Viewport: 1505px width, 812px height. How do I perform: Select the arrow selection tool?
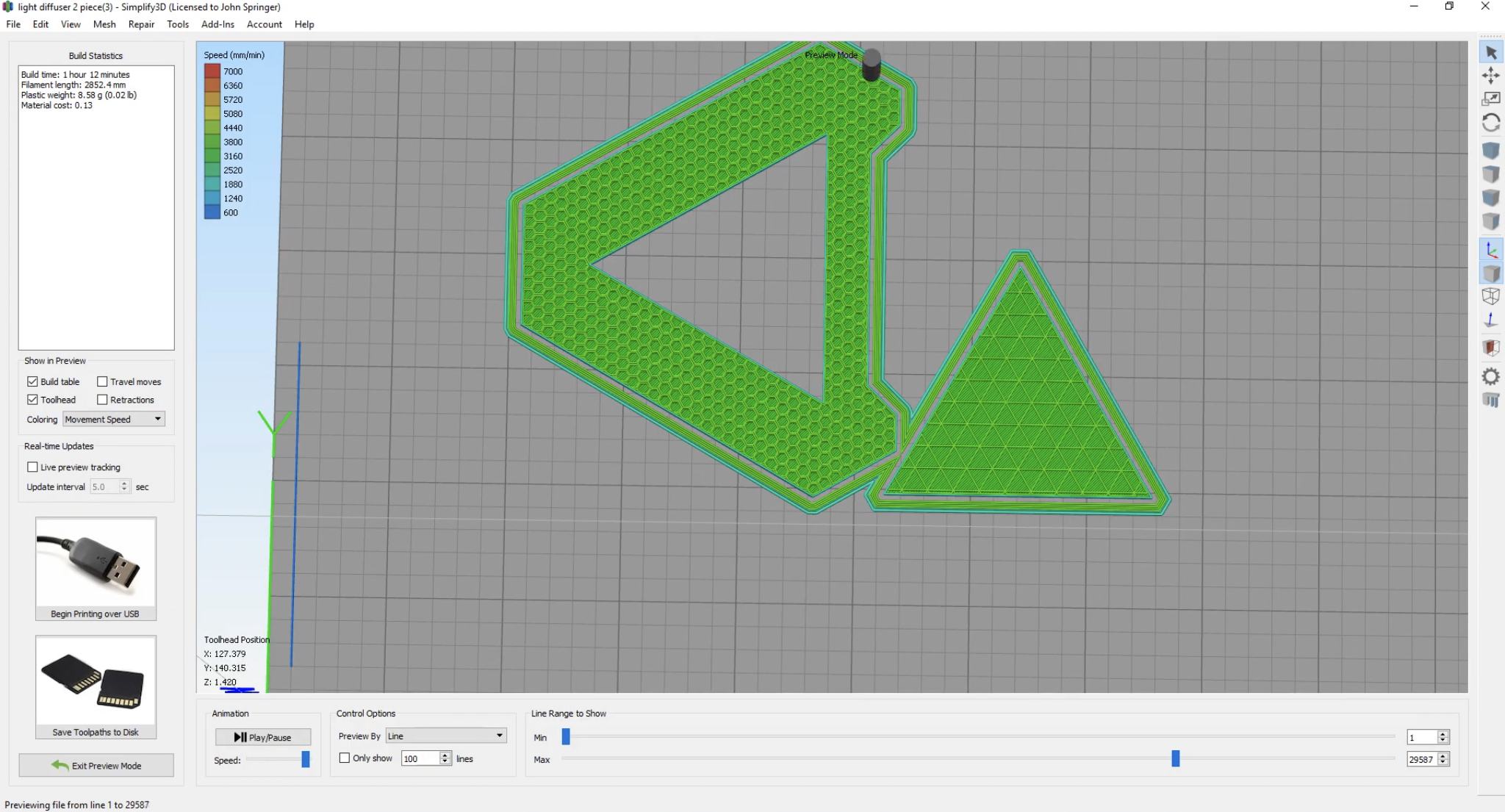[1491, 53]
